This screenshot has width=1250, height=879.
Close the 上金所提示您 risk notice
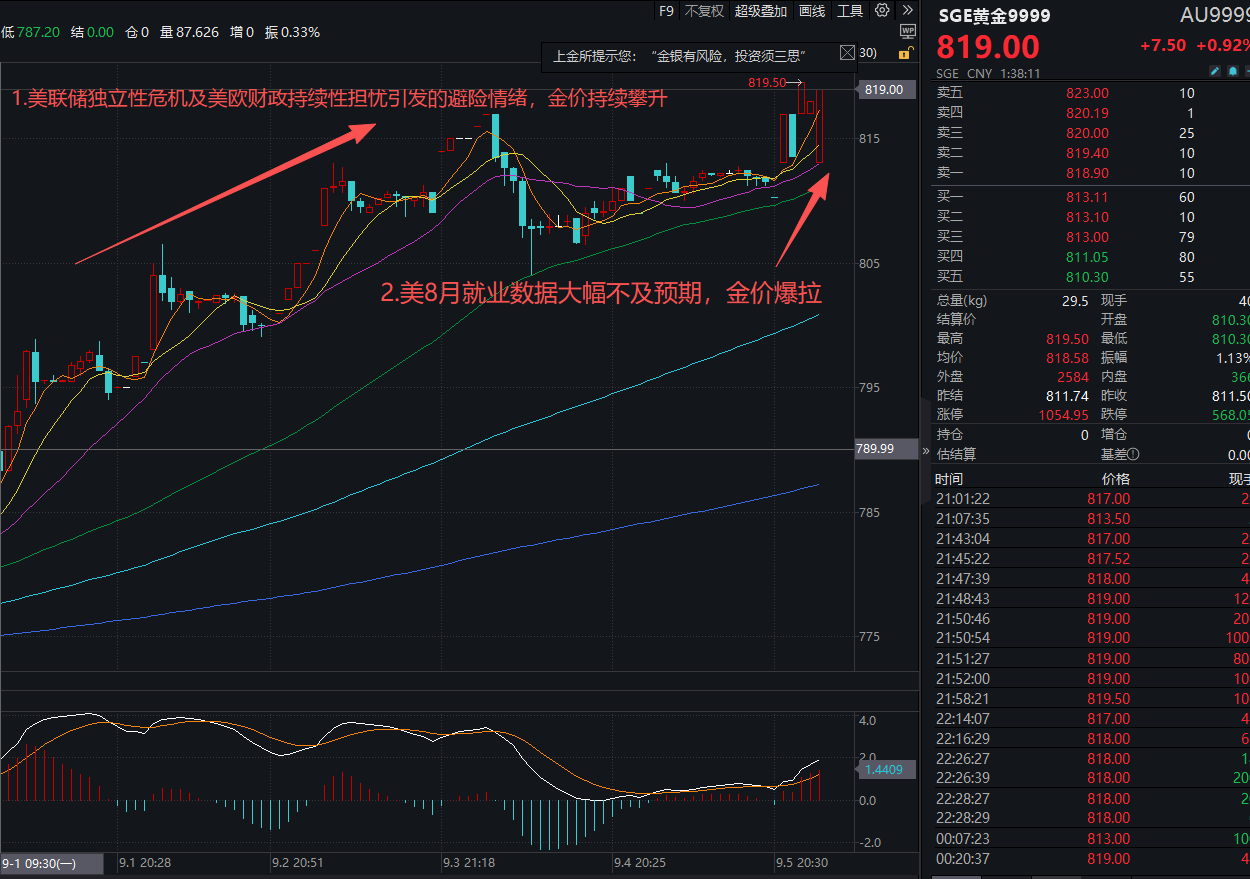(847, 53)
